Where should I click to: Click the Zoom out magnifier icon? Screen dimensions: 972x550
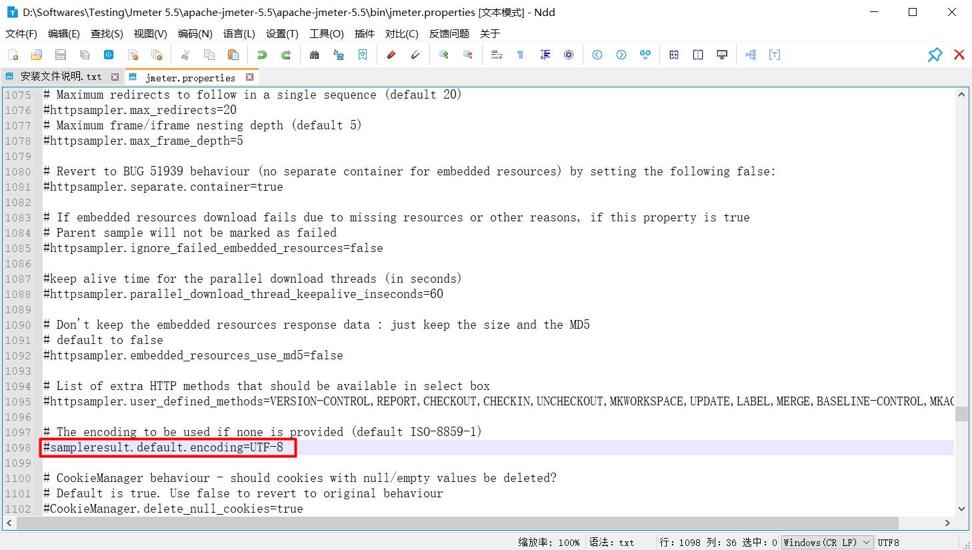click(x=468, y=55)
